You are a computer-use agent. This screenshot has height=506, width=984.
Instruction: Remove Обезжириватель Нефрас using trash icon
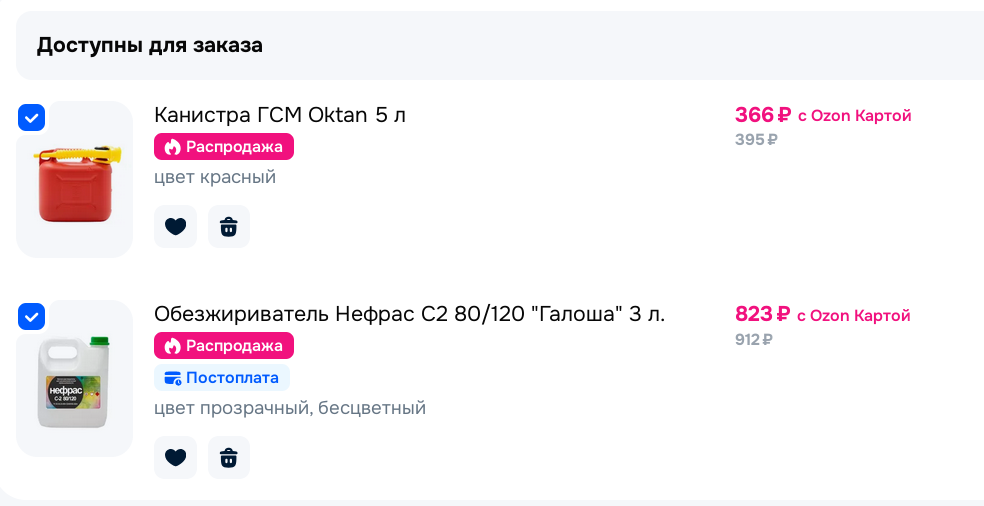(x=229, y=458)
